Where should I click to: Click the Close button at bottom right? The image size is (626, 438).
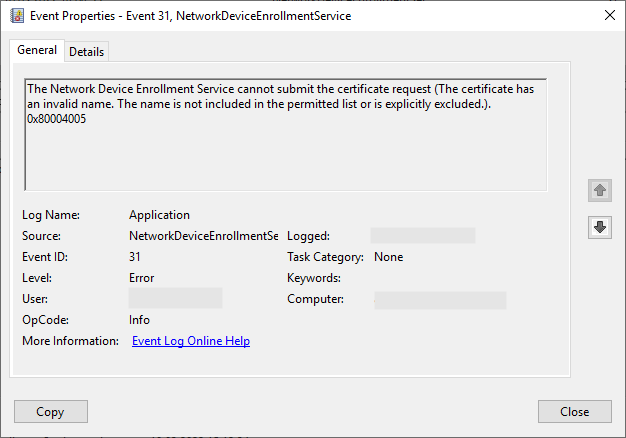(574, 411)
